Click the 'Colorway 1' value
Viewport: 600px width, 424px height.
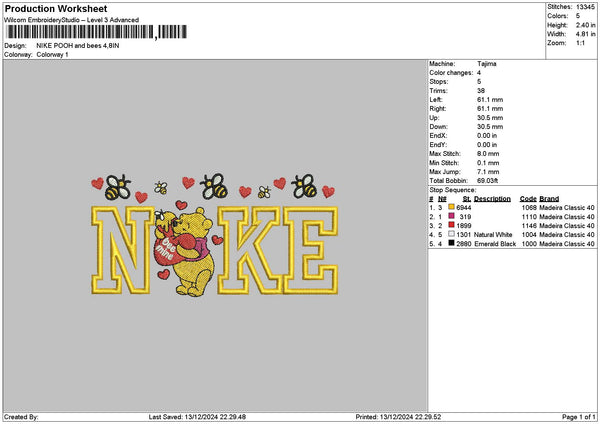point(52,55)
